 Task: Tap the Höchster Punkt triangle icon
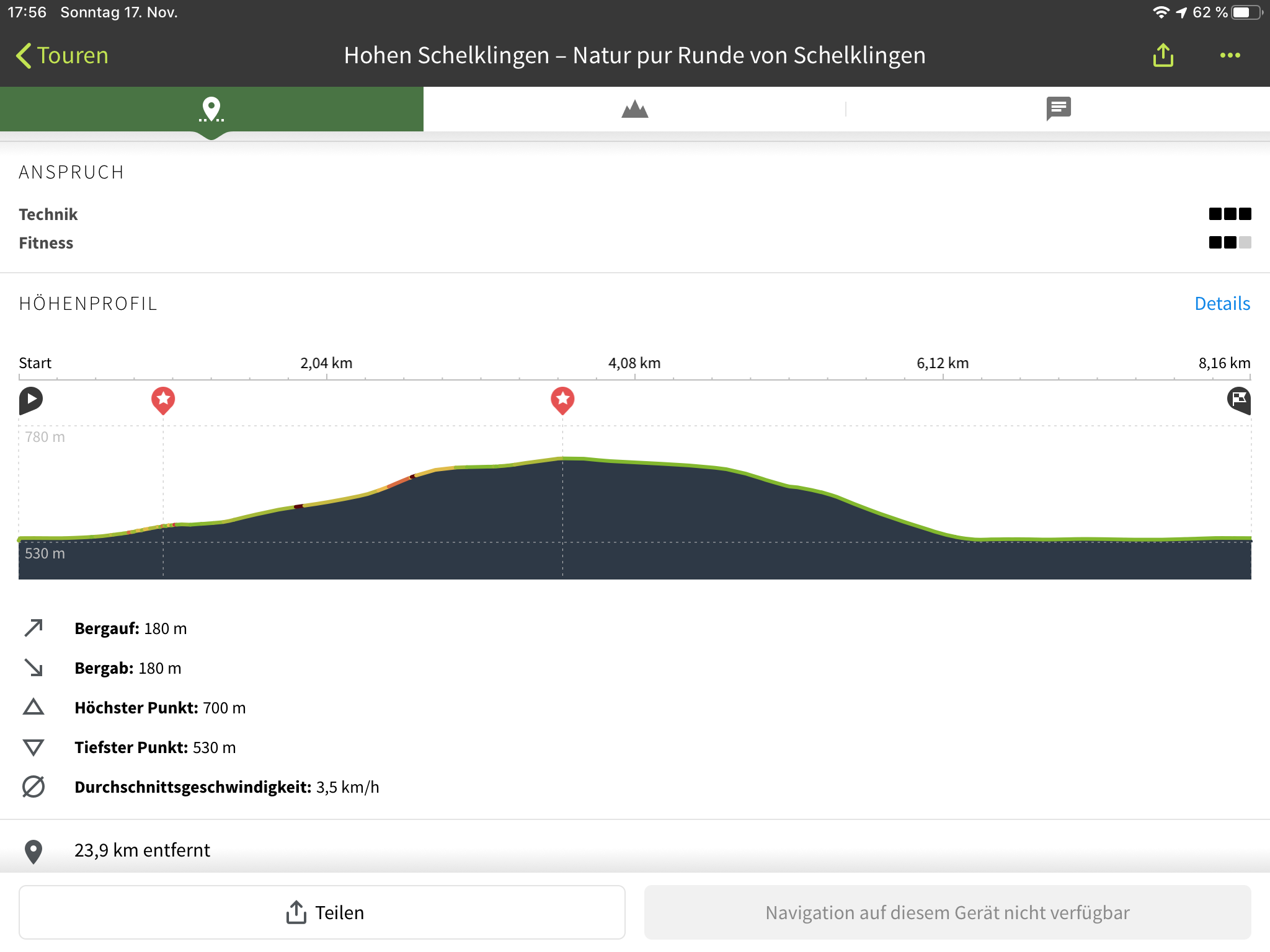(33, 707)
